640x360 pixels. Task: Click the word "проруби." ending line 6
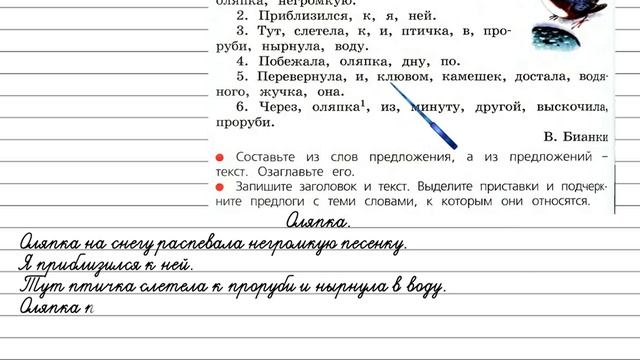[245, 122]
